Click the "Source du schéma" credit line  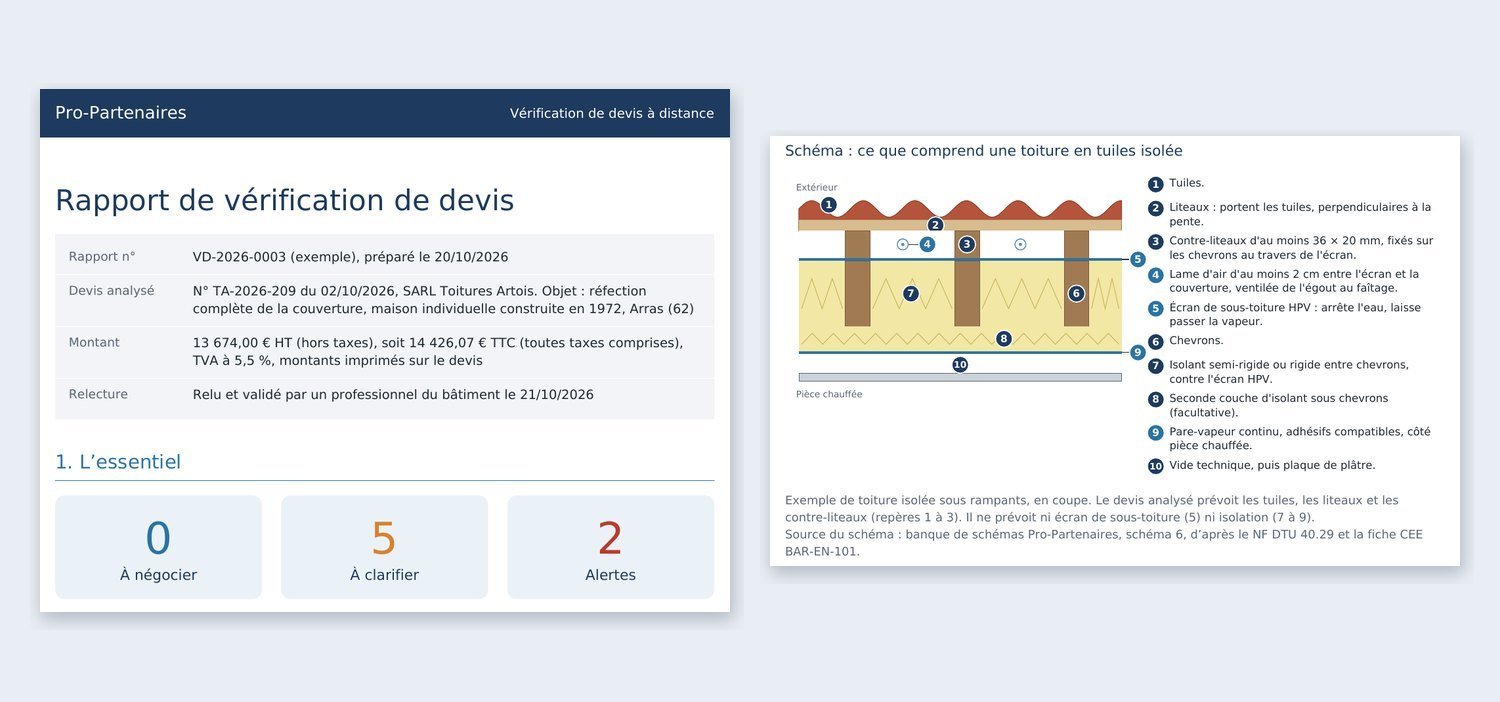pos(1104,543)
